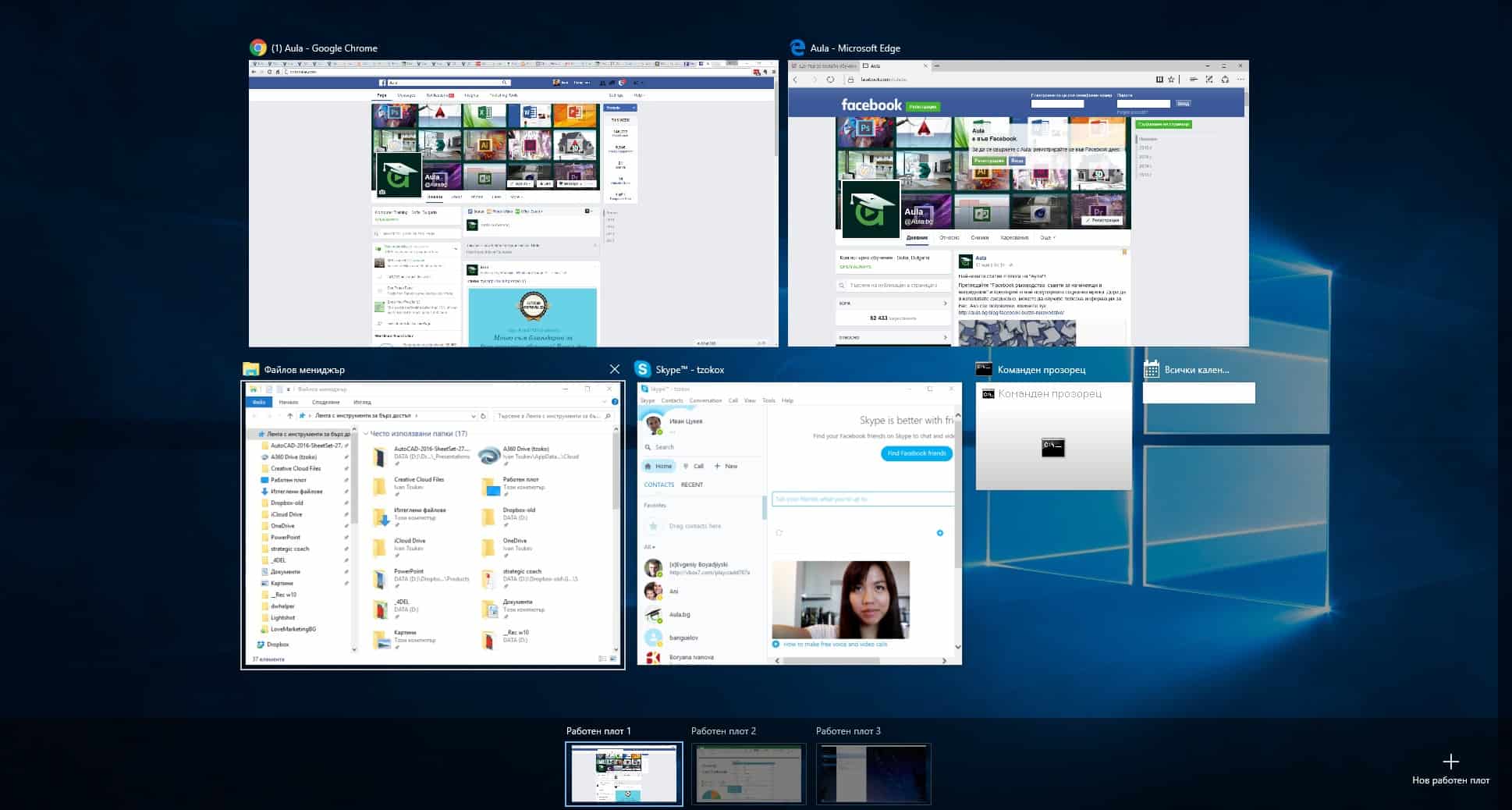Click the favorites star icon in Edge
The height and width of the screenshot is (810, 1512).
(x=1171, y=79)
